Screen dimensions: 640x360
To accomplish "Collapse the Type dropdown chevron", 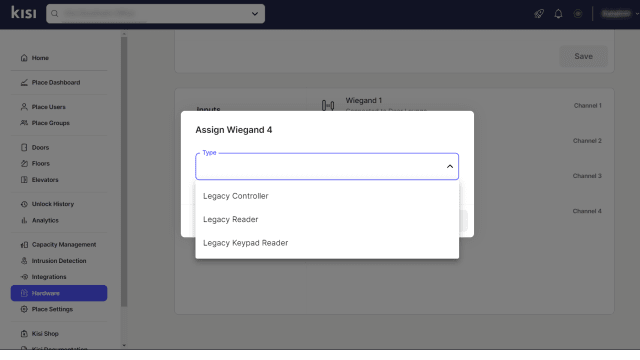I will coord(450,167).
